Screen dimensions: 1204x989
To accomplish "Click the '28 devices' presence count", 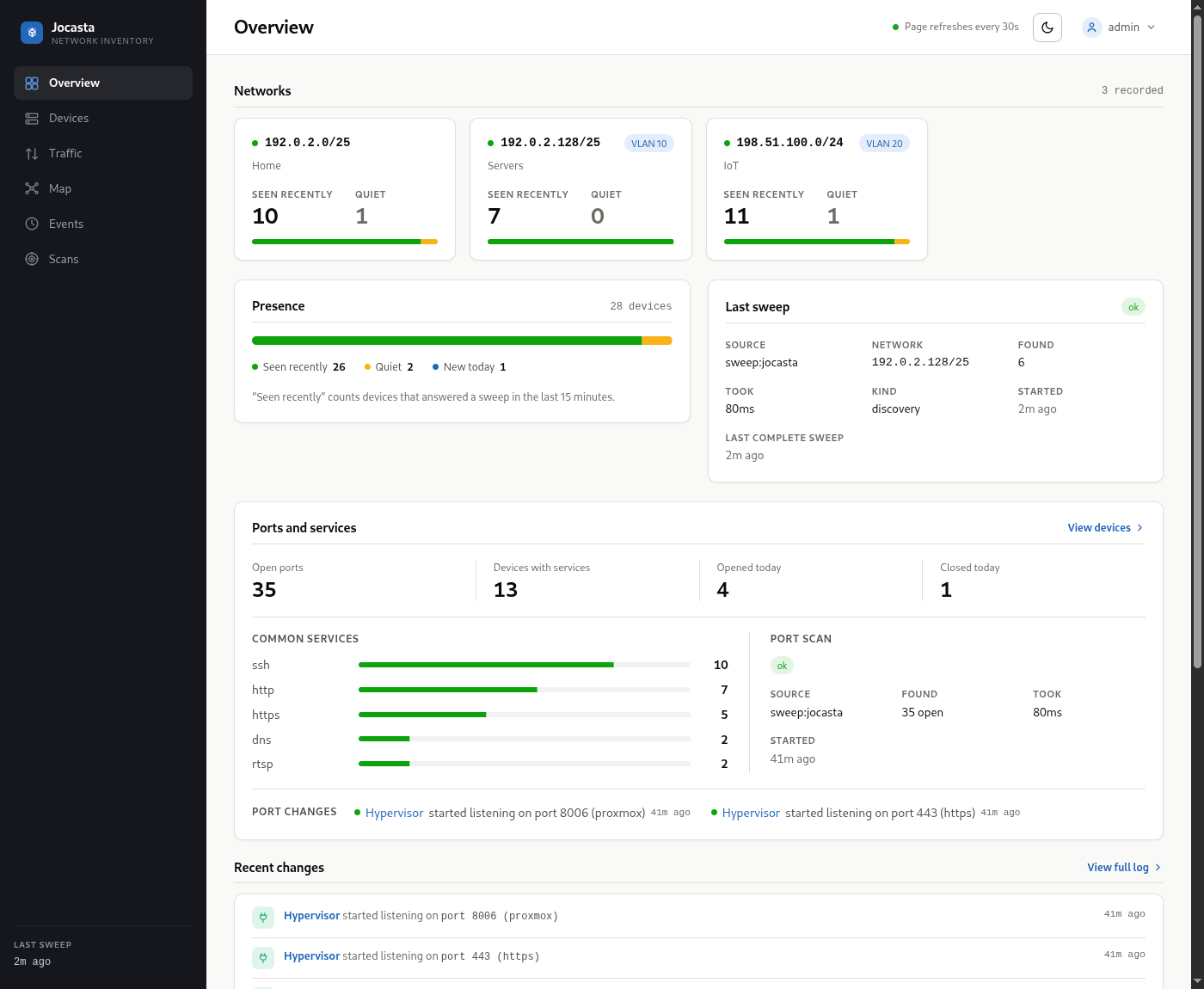I will pos(641,306).
